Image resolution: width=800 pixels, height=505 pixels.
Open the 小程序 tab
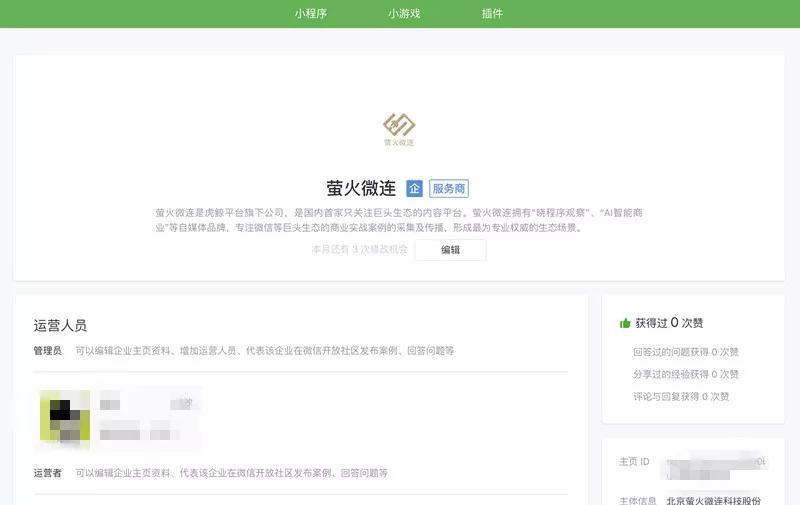[311, 14]
